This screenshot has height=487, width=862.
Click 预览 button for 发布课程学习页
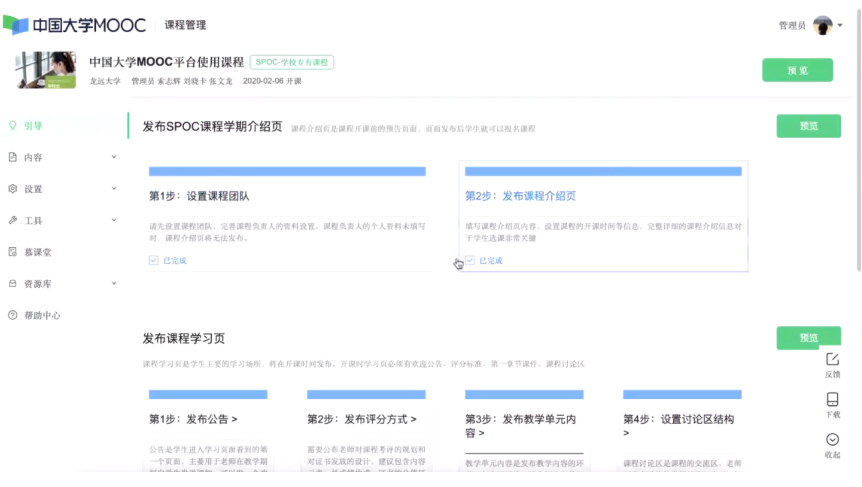click(x=809, y=337)
